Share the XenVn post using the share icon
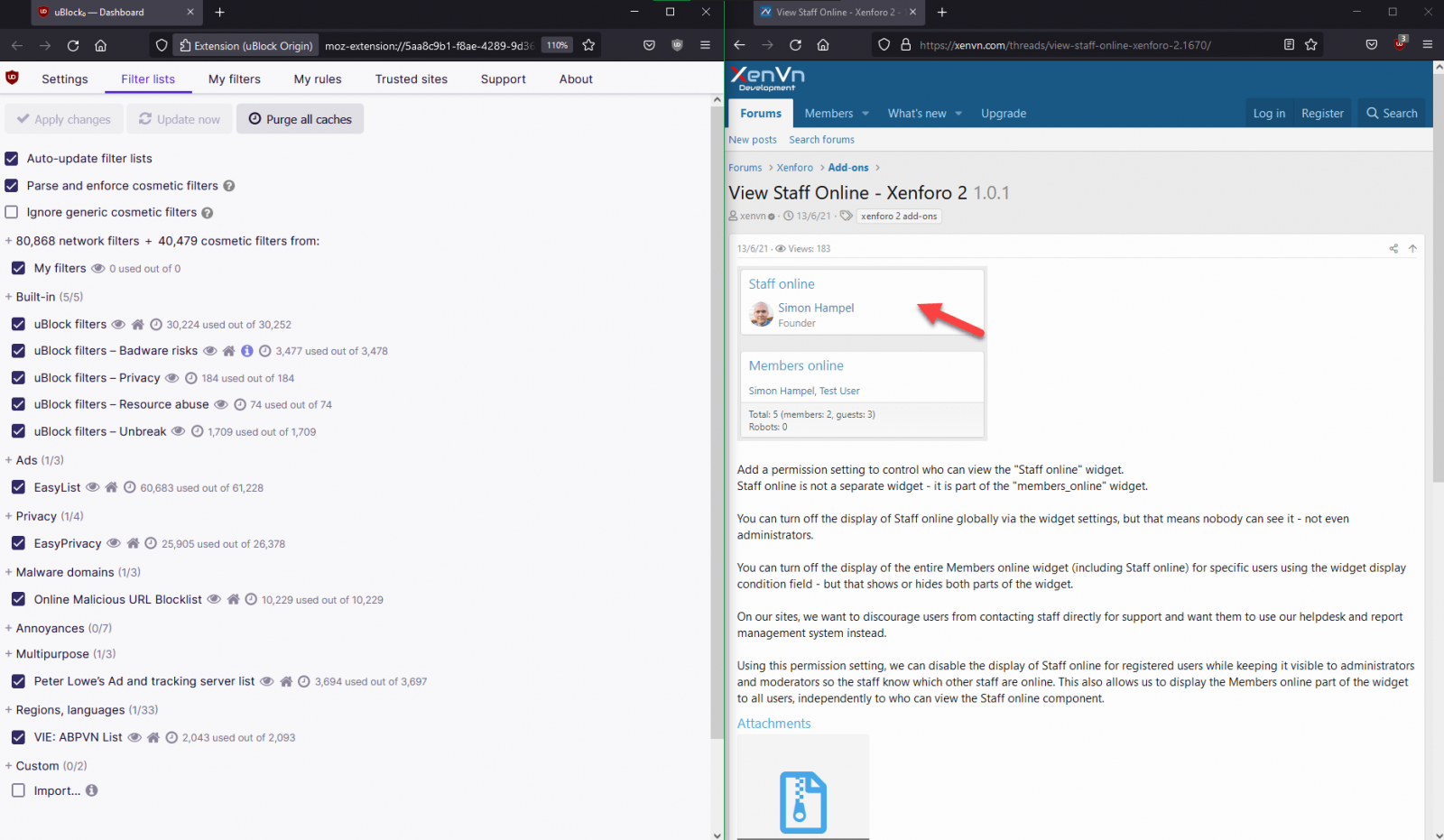This screenshot has width=1444, height=840. pyautogui.click(x=1393, y=248)
